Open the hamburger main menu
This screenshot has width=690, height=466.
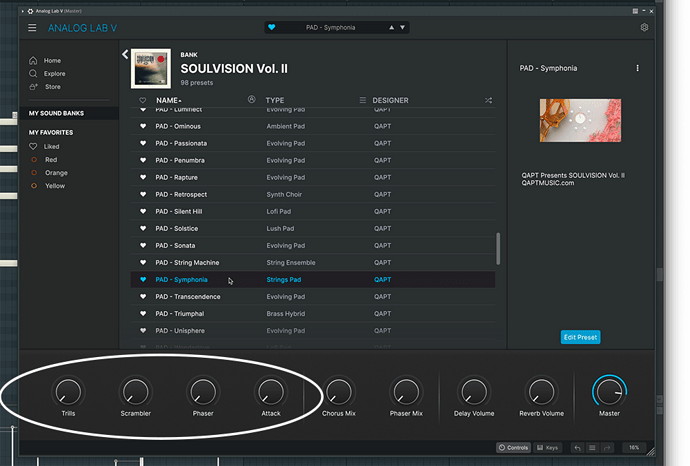coord(32,28)
